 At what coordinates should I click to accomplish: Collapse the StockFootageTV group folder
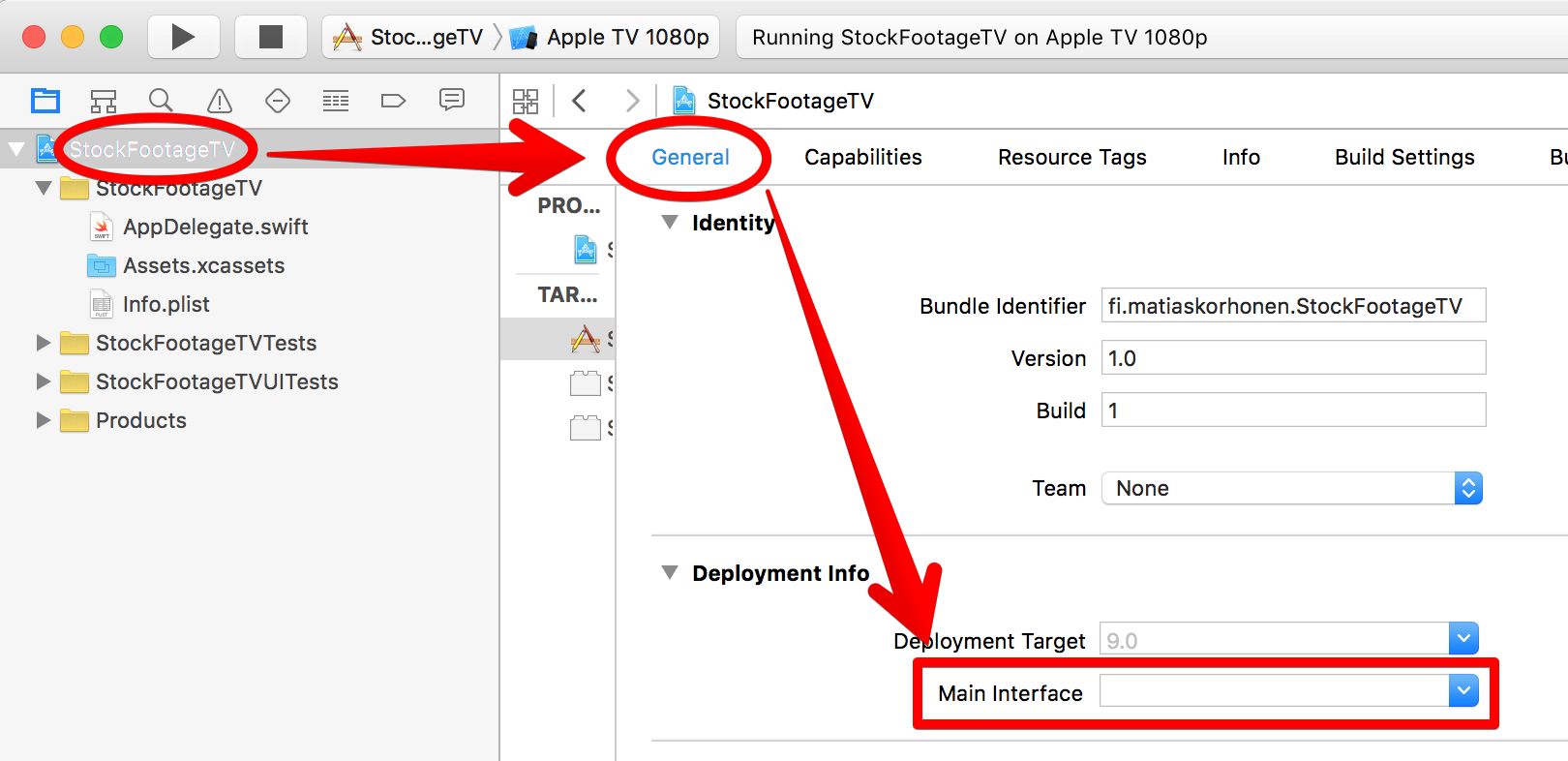(x=44, y=188)
